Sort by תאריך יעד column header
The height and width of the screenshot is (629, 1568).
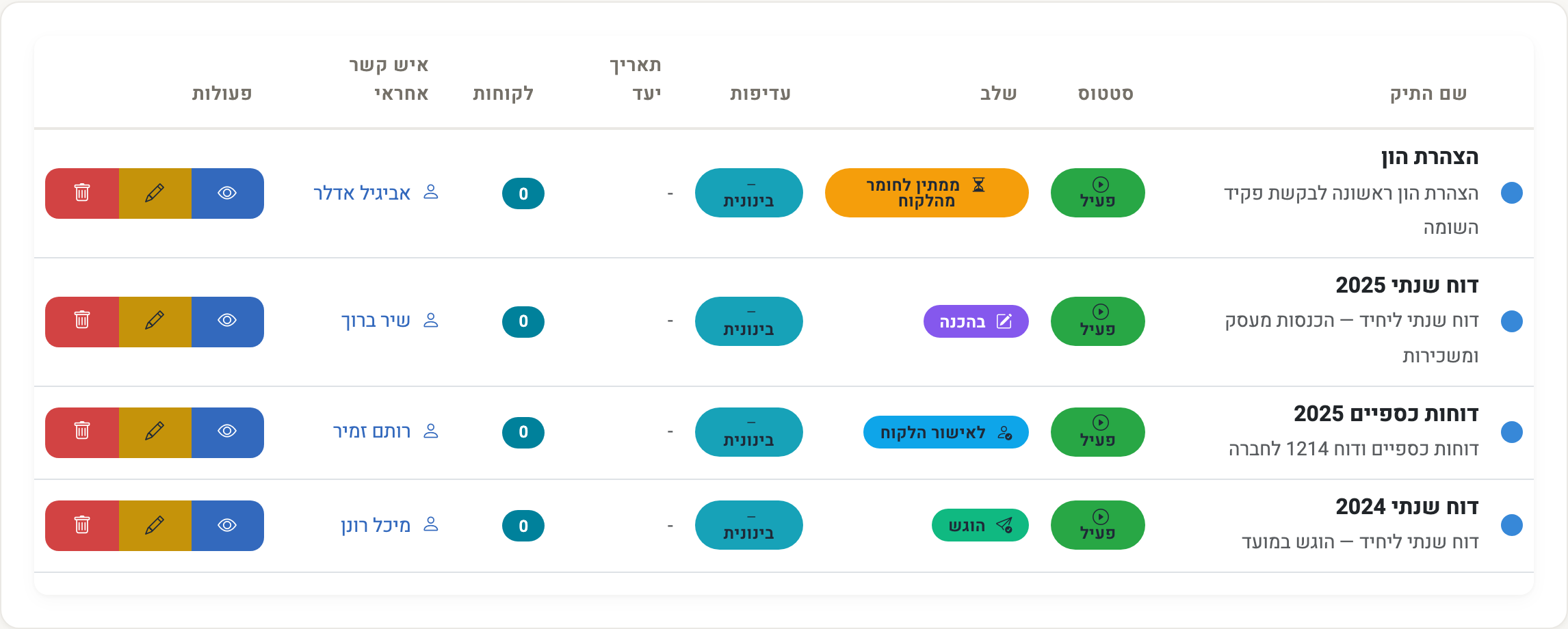(x=636, y=79)
